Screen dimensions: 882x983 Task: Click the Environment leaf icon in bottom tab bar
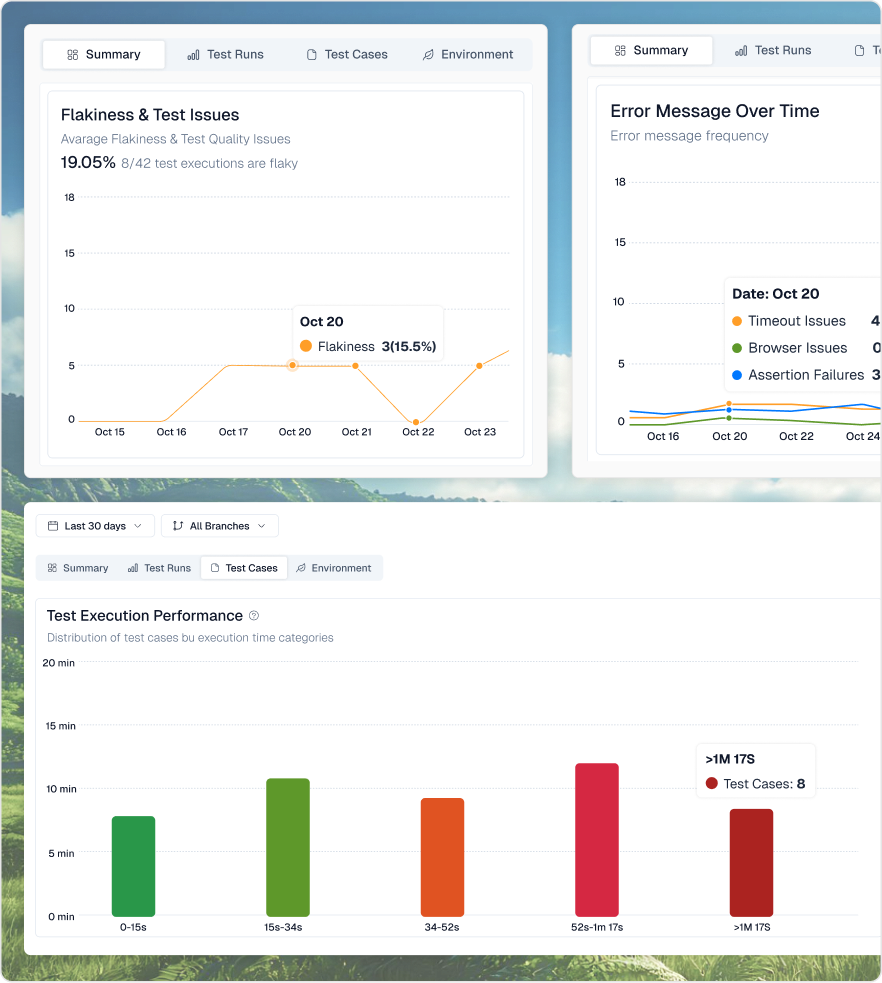[x=301, y=568]
